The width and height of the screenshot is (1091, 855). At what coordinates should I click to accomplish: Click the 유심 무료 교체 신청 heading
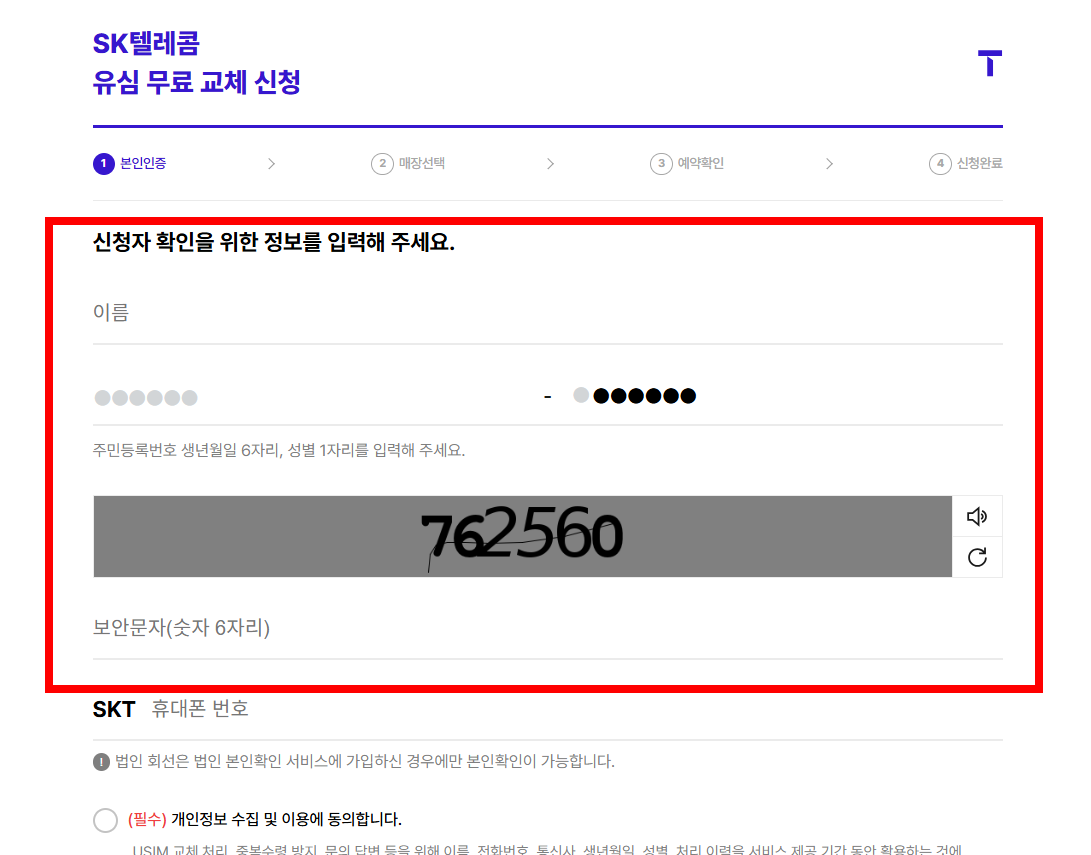point(197,82)
